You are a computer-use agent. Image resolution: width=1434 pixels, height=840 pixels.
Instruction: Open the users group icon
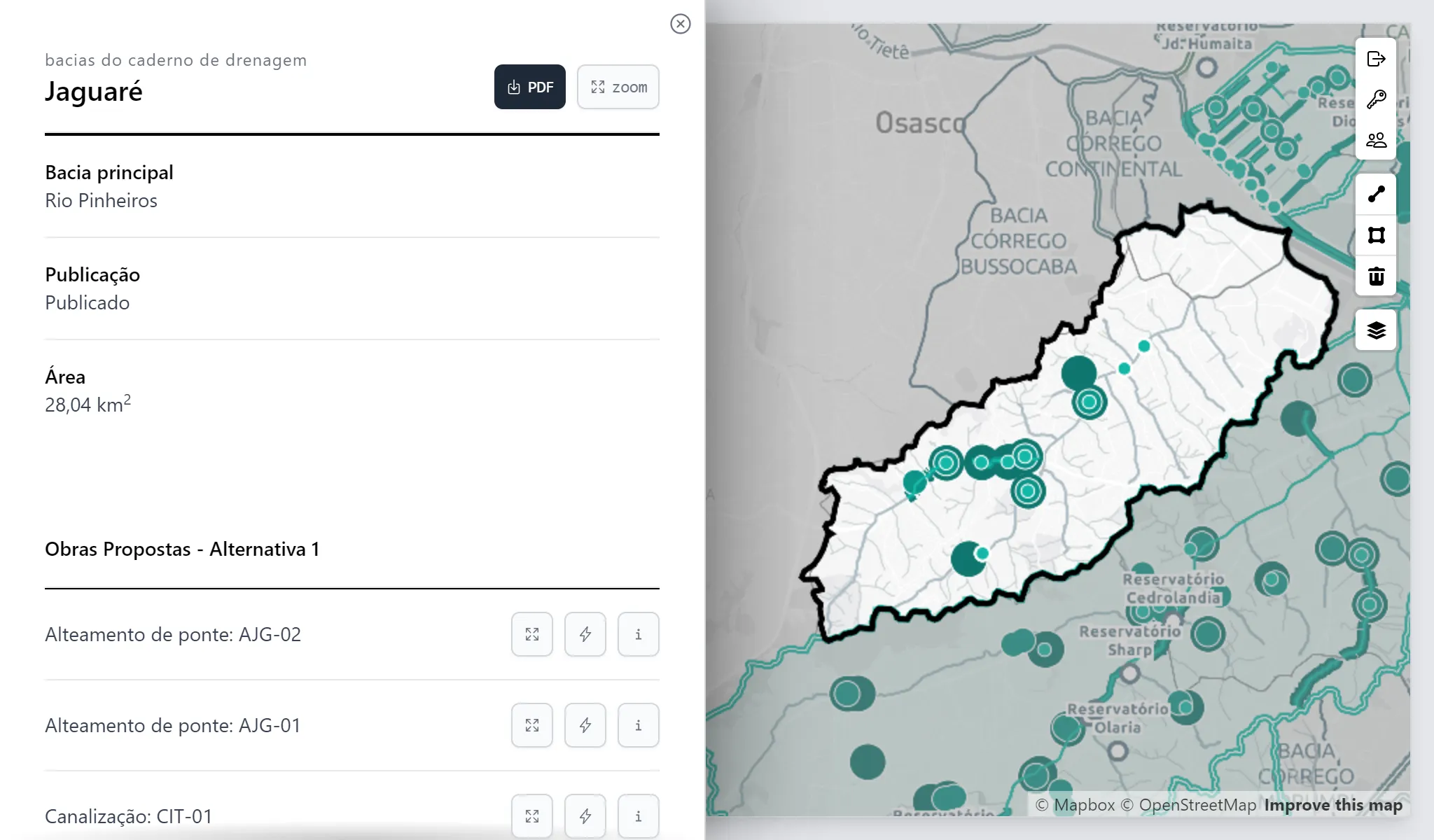pos(1376,140)
